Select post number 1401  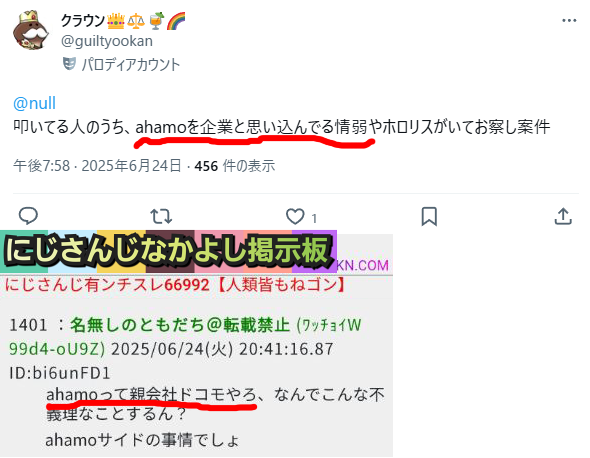click(x=28, y=325)
